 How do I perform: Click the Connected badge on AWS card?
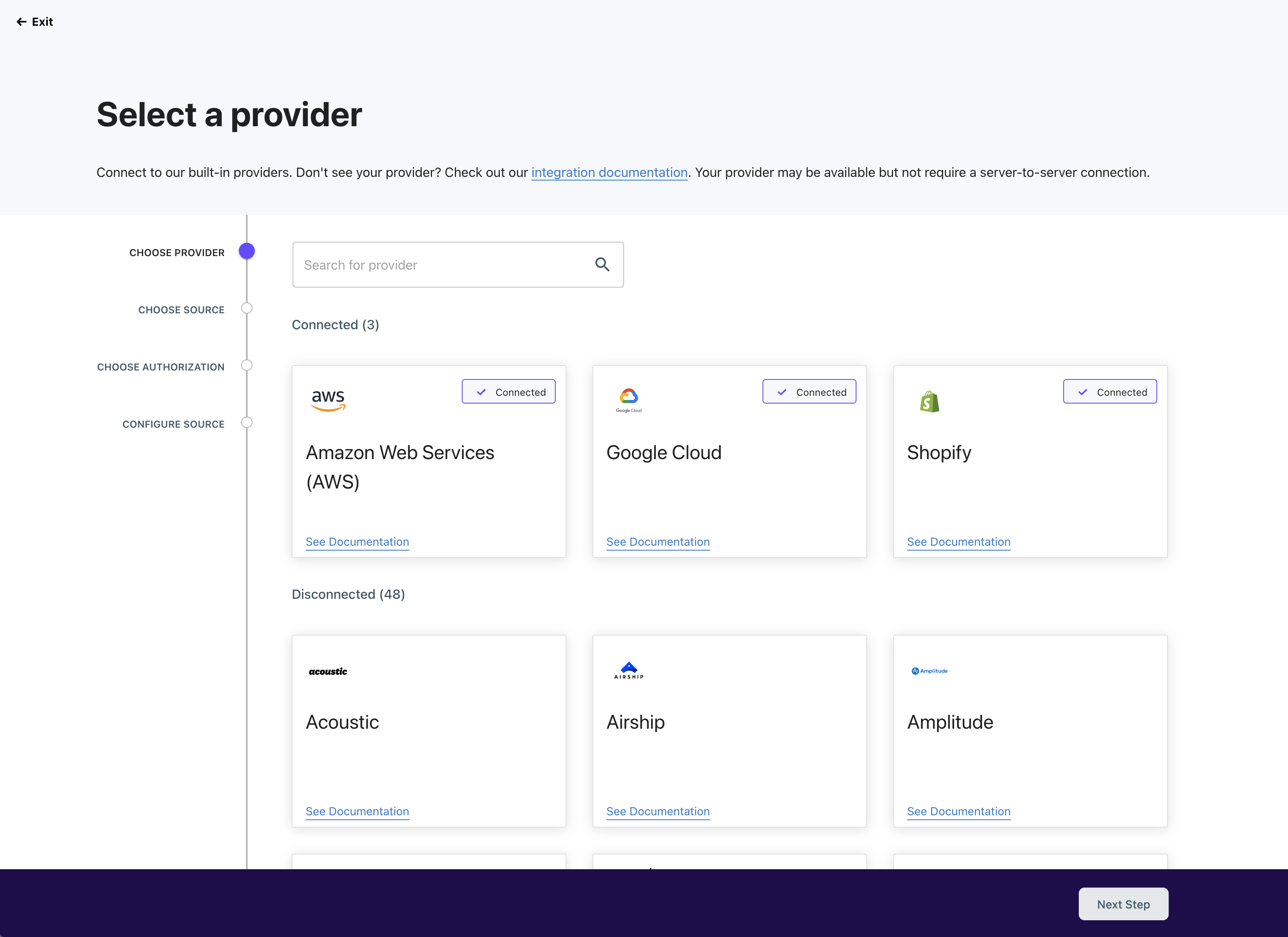pyautogui.click(x=508, y=392)
